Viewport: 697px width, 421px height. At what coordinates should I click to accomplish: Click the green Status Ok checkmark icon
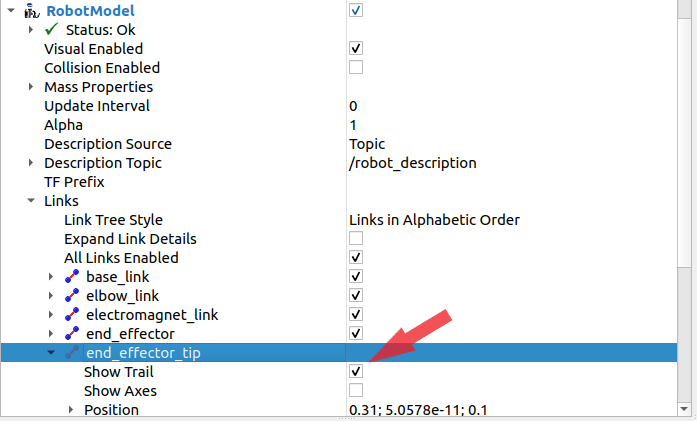click(52, 29)
